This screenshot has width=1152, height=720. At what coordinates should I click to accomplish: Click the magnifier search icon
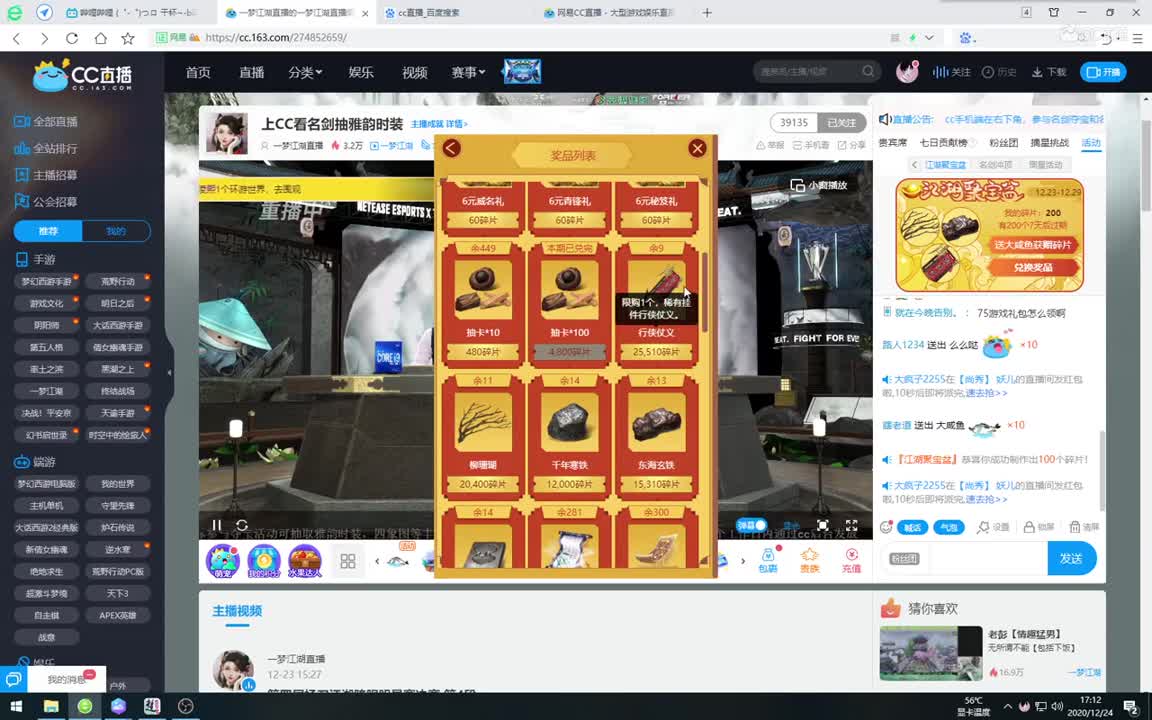(x=868, y=71)
